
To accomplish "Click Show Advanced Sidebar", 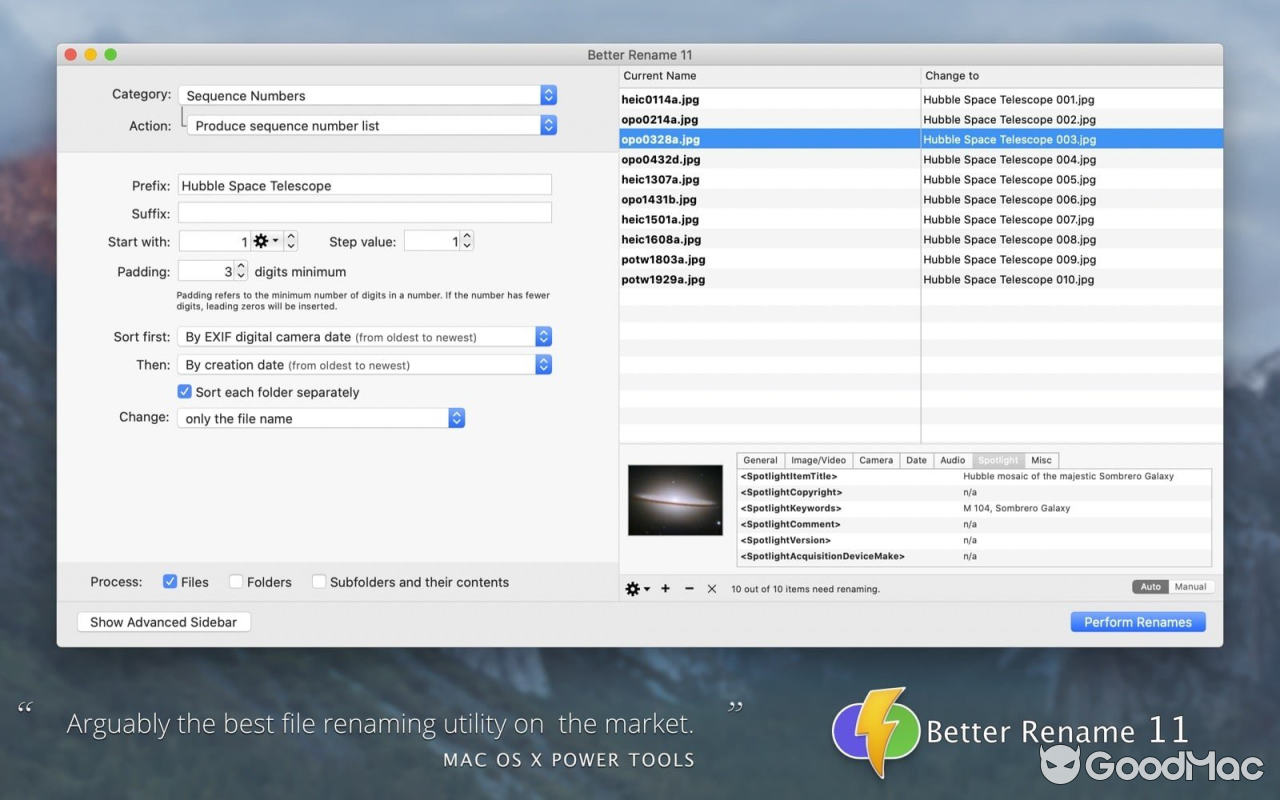I will [x=163, y=621].
